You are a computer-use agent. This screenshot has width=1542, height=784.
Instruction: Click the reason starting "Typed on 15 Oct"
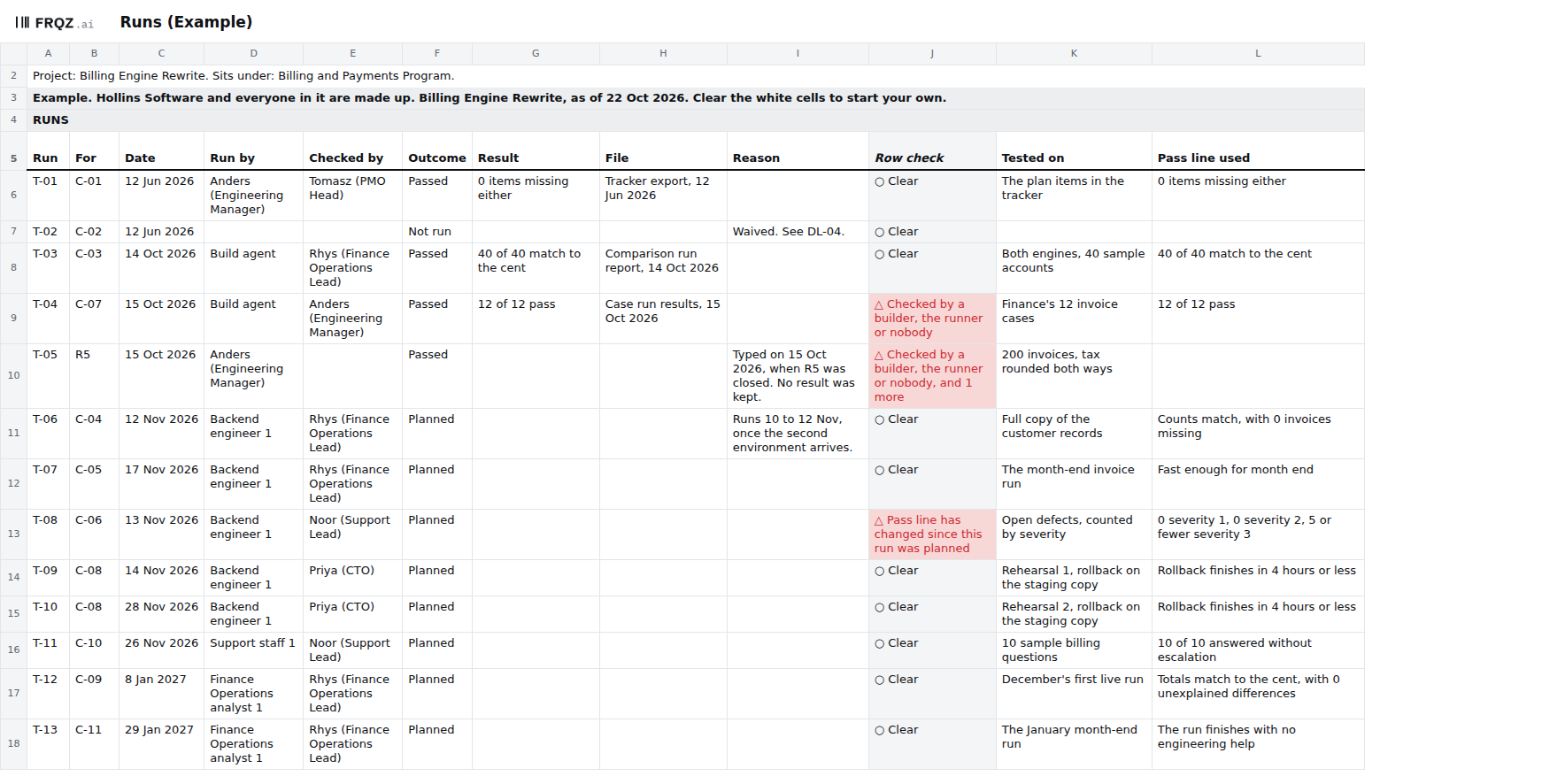click(x=798, y=376)
